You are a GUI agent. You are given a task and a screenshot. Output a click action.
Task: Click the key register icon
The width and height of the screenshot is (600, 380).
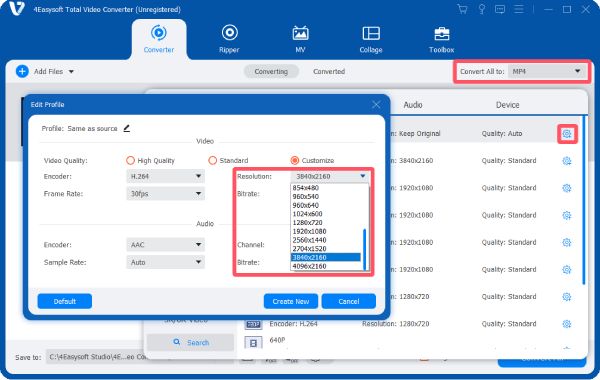(482, 9)
